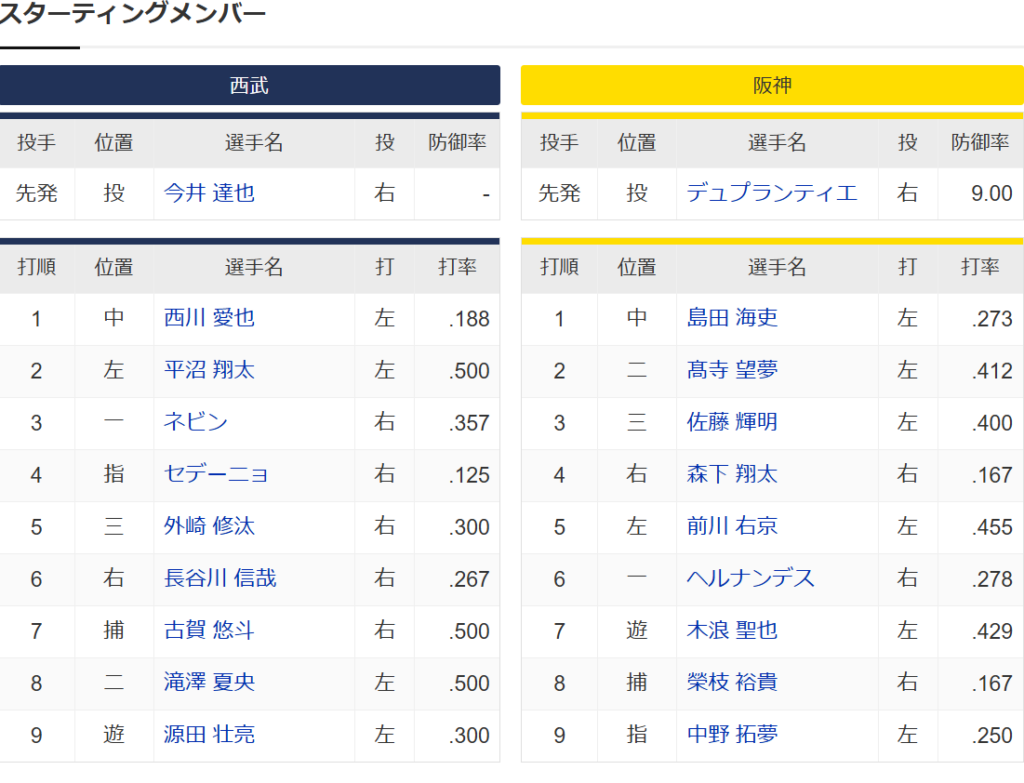This screenshot has height=783, width=1024.
Task: Select position 捕 in 古賀 悠斗 row
Action: tap(114, 631)
